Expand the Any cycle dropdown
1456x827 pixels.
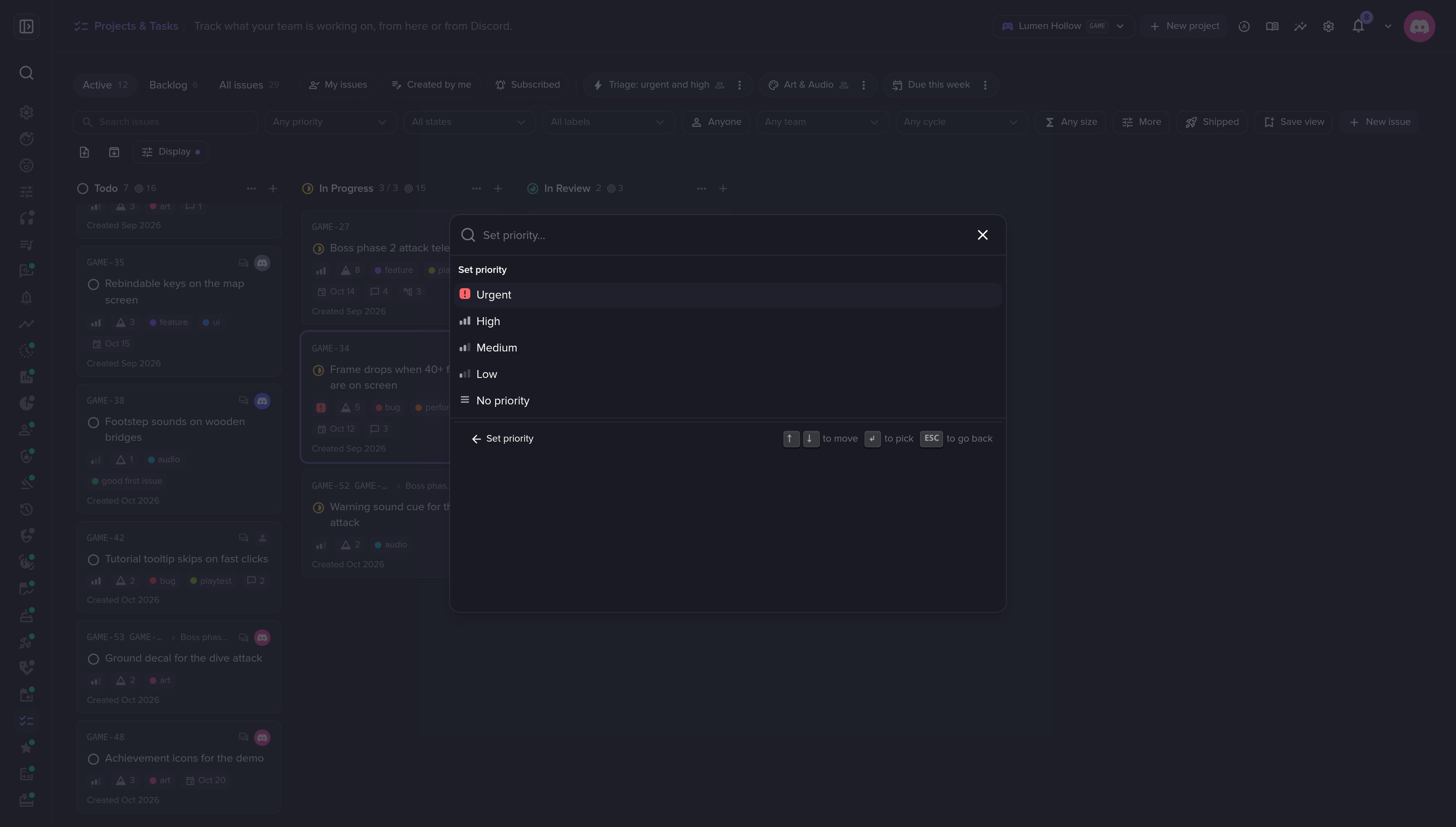coord(961,122)
